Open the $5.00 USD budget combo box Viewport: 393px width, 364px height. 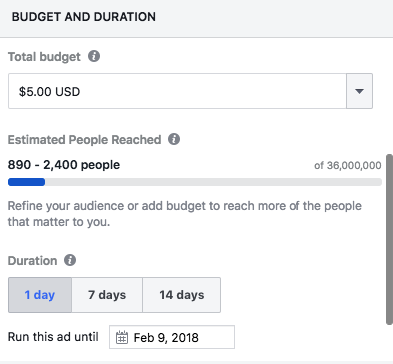click(190, 91)
